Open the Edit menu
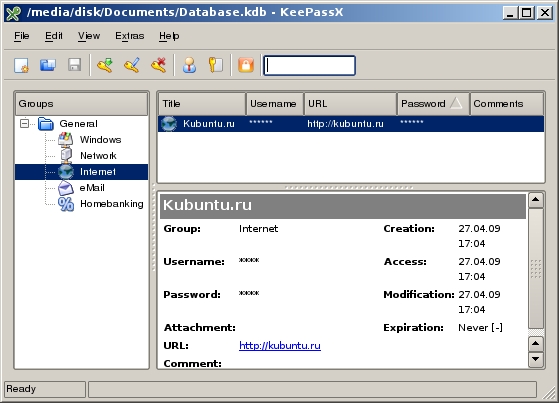Image resolution: width=559 pixels, height=403 pixels. 53,36
